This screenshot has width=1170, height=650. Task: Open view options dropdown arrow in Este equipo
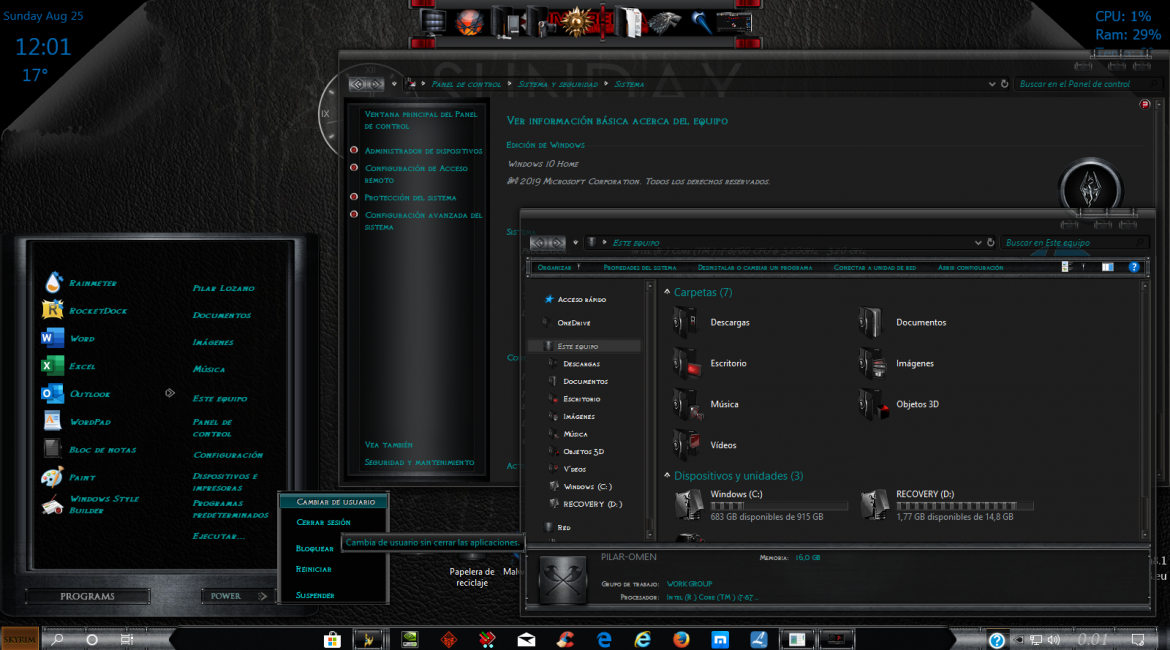pos(1084,266)
